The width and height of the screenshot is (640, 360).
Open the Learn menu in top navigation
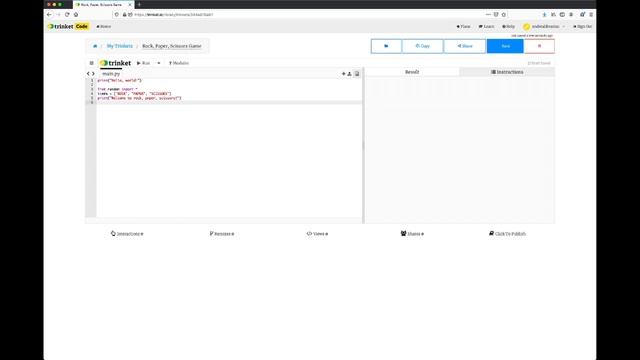point(487,27)
